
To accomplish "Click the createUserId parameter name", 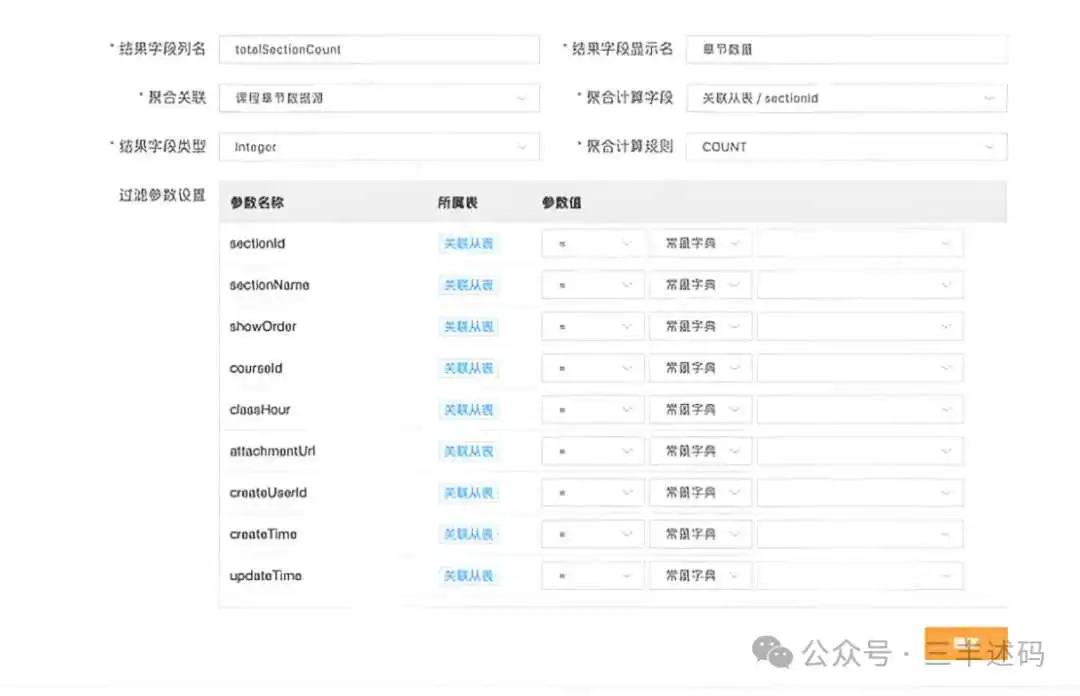I will [x=268, y=493].
